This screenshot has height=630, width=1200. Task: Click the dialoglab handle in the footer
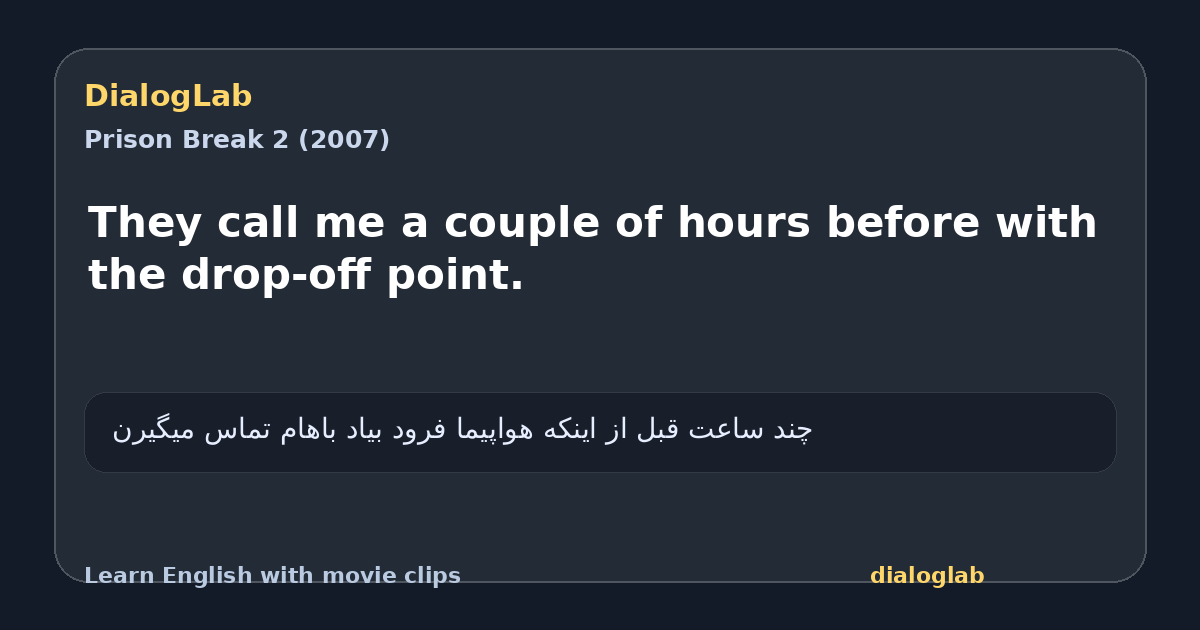pos(927,576)
